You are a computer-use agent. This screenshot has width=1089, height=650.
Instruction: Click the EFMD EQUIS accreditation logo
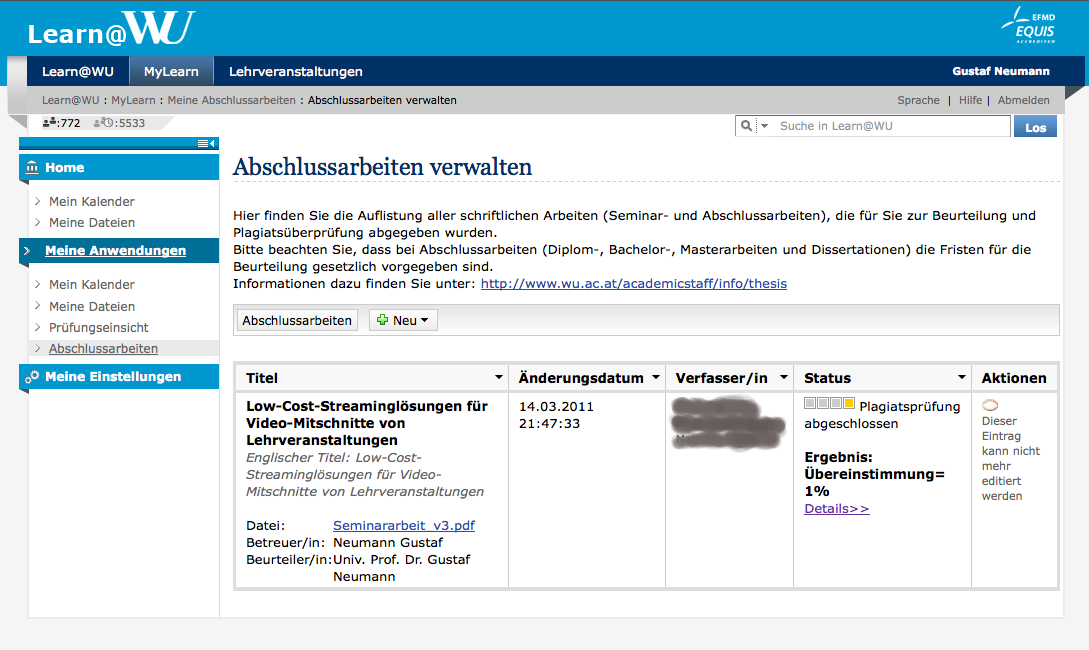point(1029,26)
